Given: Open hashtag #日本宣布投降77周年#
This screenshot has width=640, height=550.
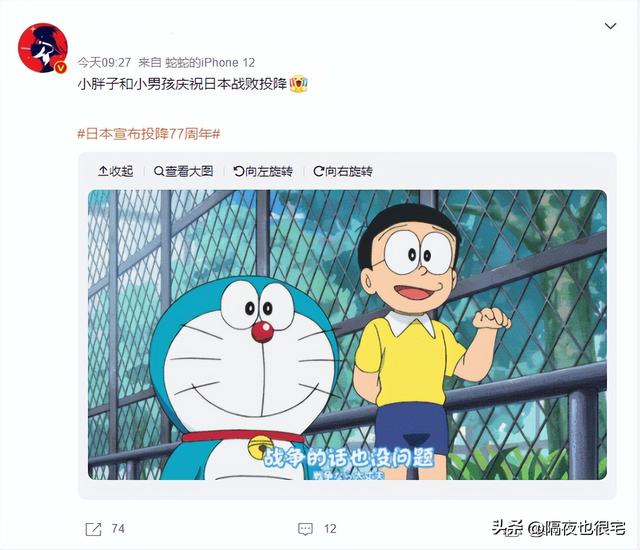Looking at the screenshot, I should pyautogui.click(x=149, y=134).
